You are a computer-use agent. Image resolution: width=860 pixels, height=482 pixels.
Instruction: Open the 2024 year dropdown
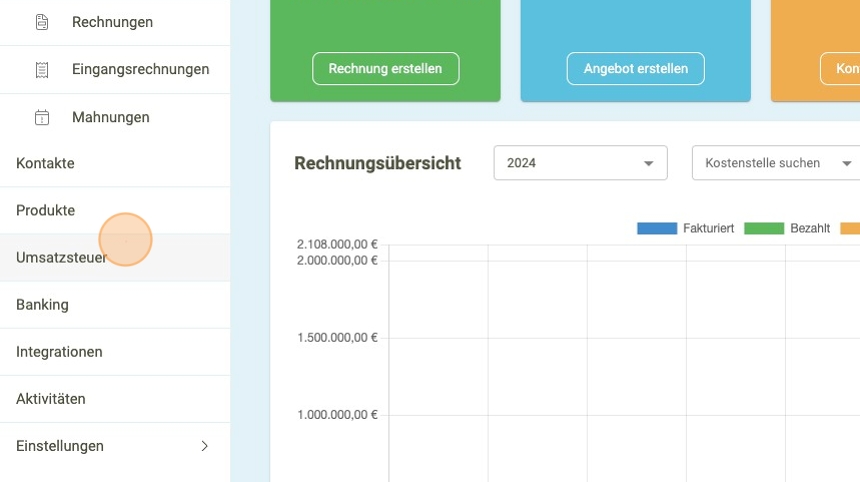[580, 163]
